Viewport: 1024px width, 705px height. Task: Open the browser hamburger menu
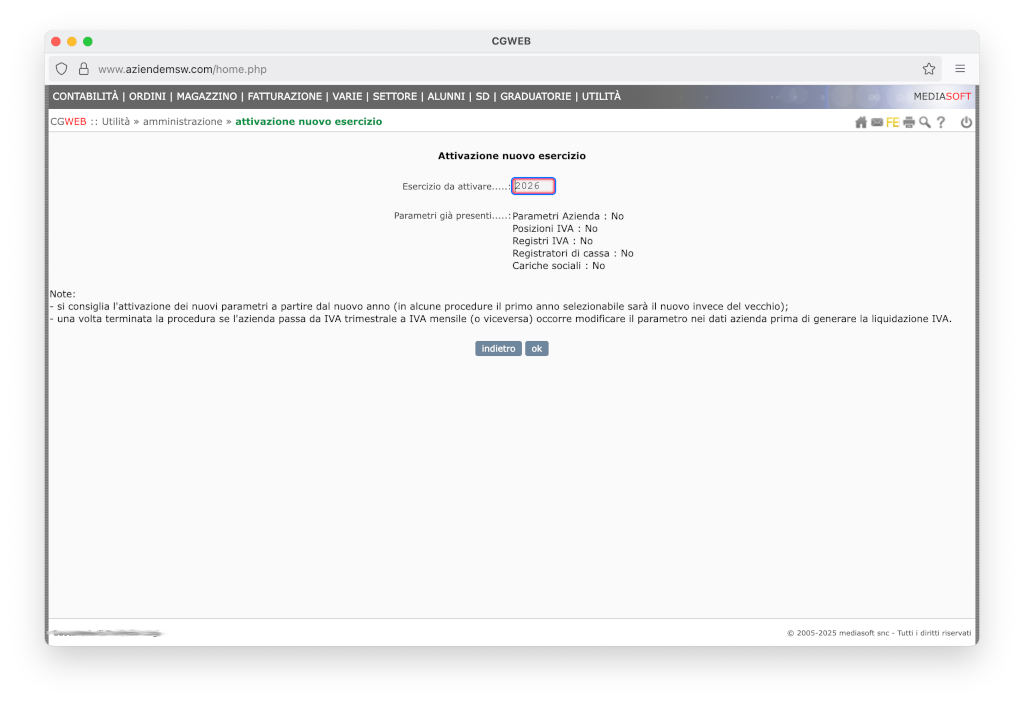click(x=960, y=69)
